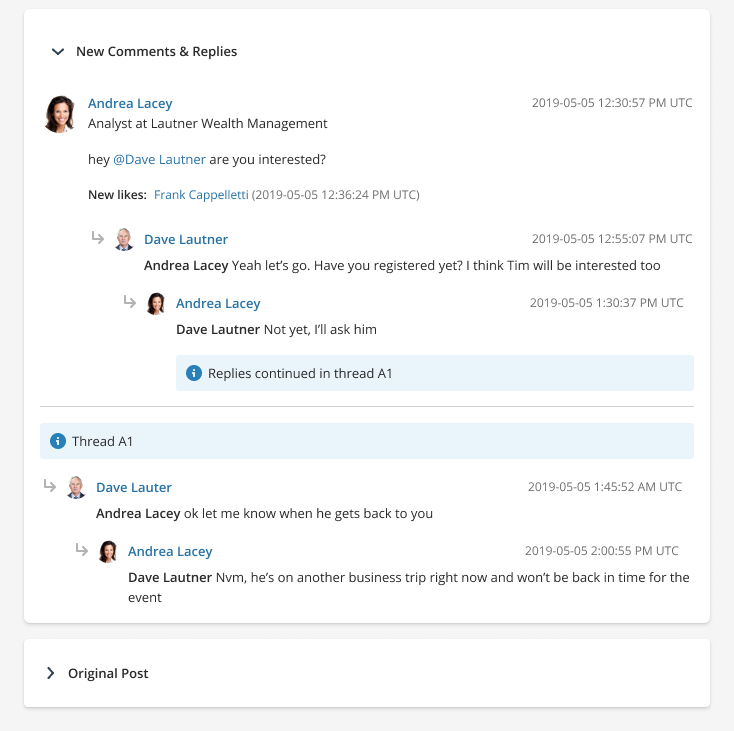Screen dimensions: 734x731
Task: Click reply arrow icon beside Dave Lauter
Action: [x=50, y=486]
